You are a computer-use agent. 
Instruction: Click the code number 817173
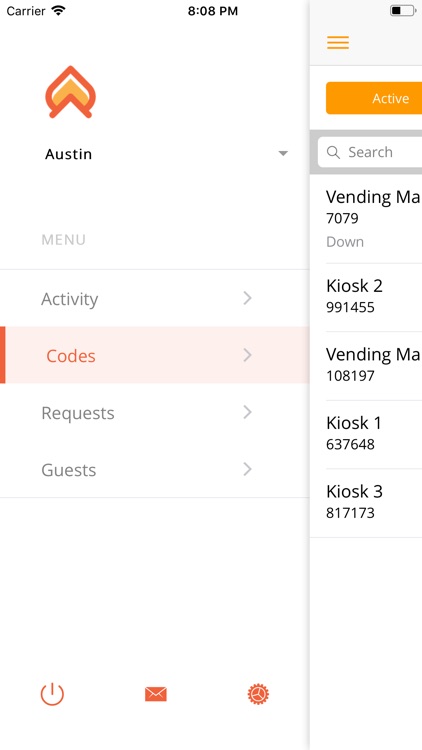[350, 513]
